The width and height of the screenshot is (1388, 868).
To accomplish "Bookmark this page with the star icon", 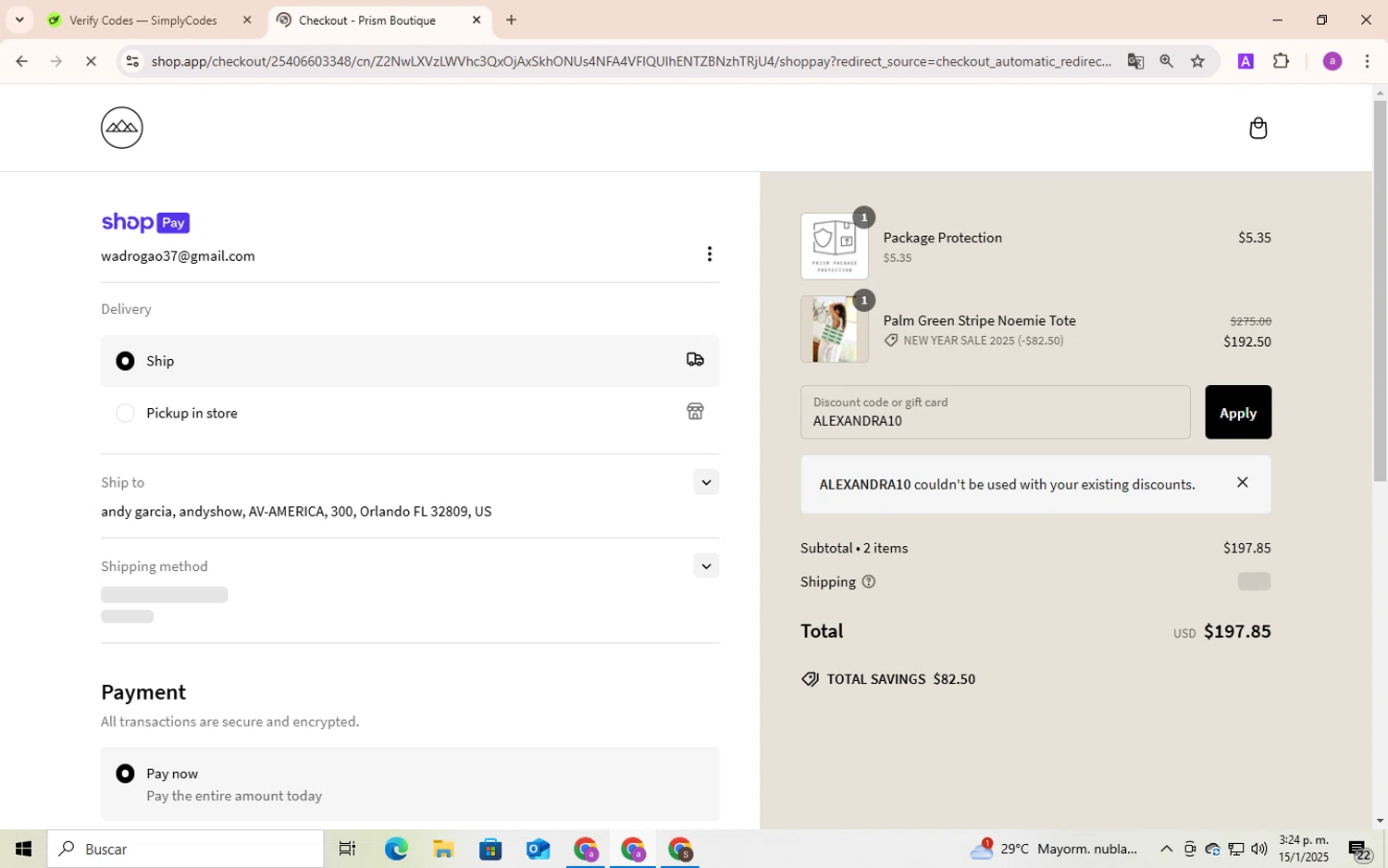I will pos(1197,61).
